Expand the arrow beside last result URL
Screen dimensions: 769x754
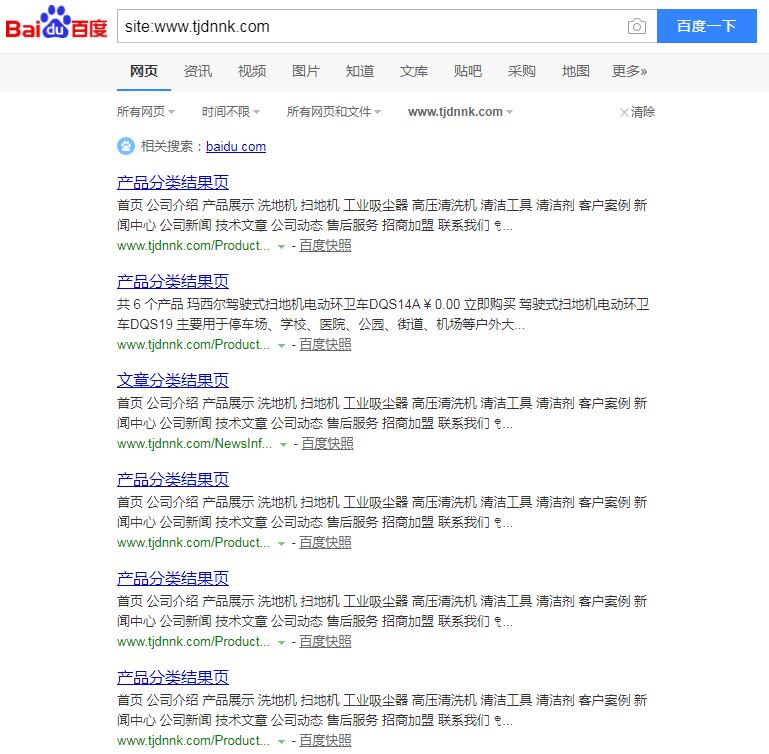[282, 742]
